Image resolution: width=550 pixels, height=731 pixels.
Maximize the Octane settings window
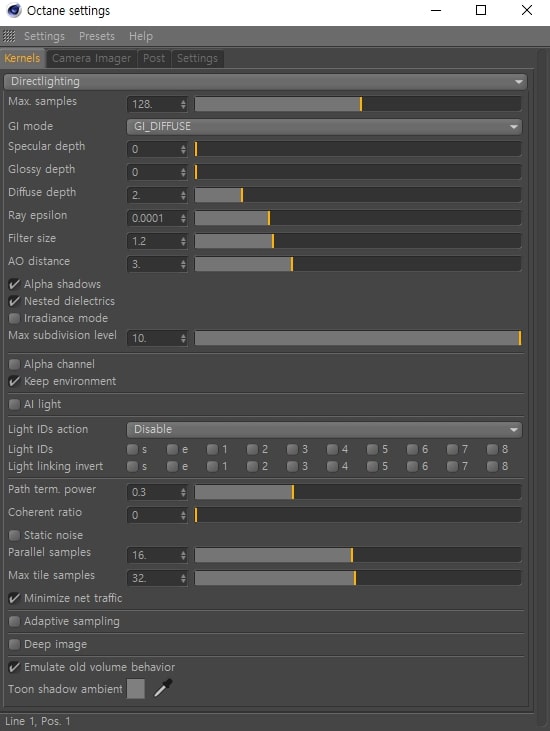click(x=481, y=10)
